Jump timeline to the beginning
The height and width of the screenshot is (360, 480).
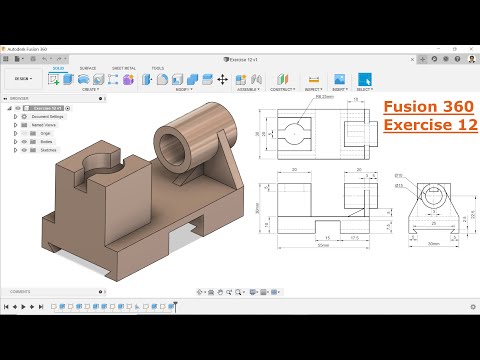(6, 307)
